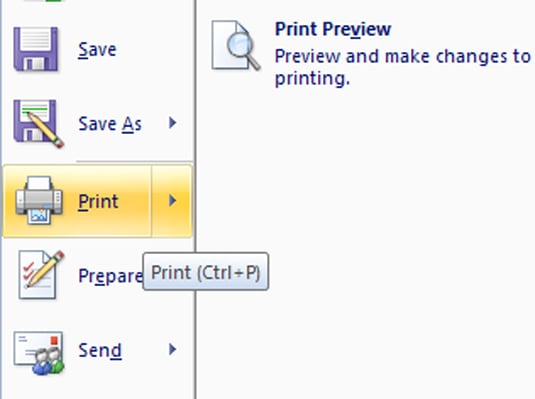This screenshot has height=399, width=535.
Task: Open the Prepare menu label
Action: (110, 276)
